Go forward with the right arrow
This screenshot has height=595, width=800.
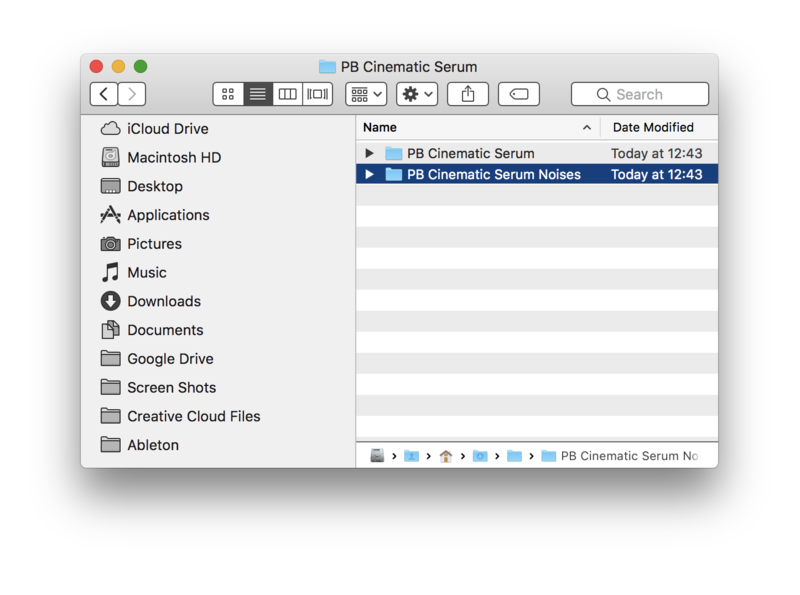point(132,94)
